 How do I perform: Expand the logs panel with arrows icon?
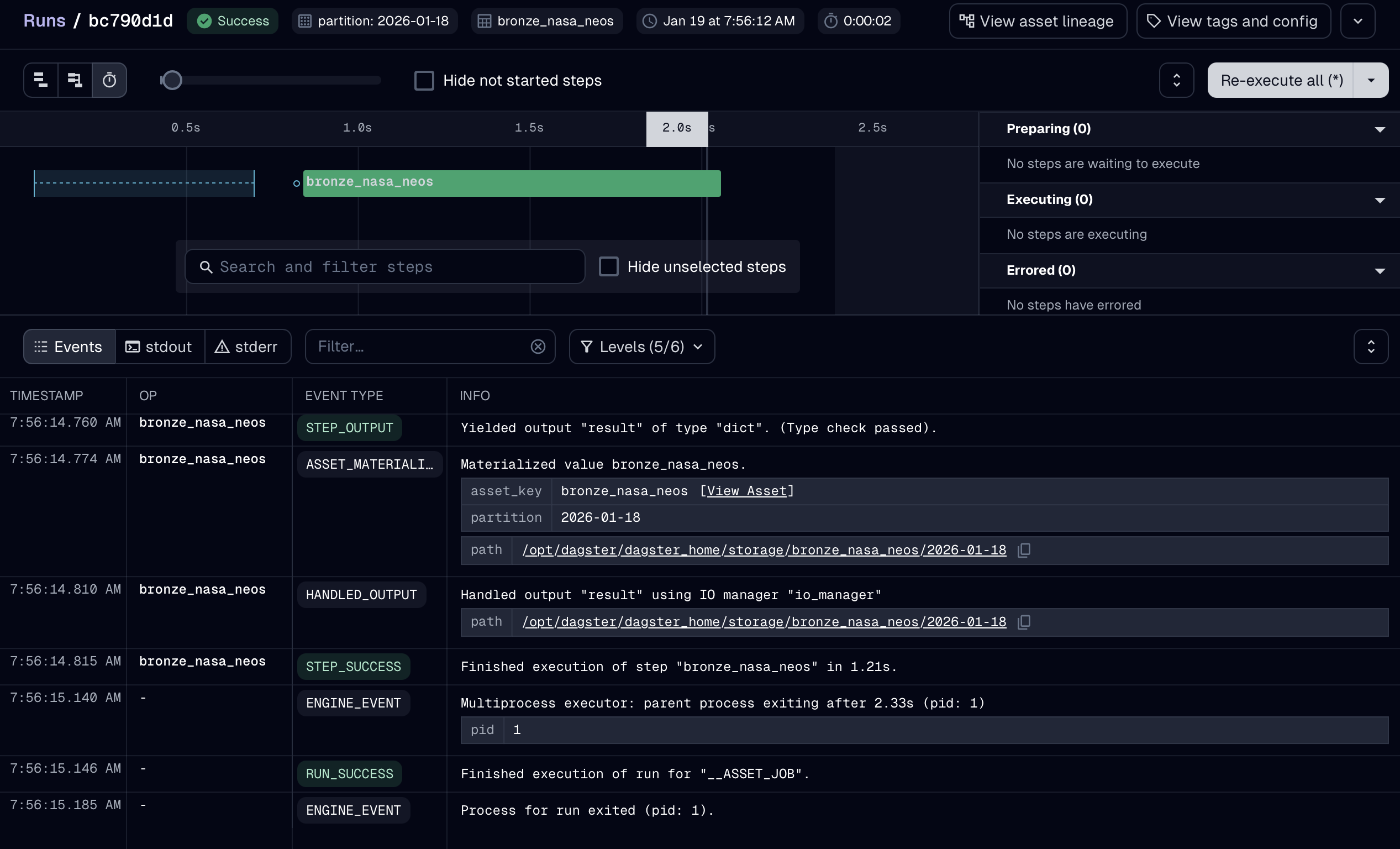tap(1371, 347)
